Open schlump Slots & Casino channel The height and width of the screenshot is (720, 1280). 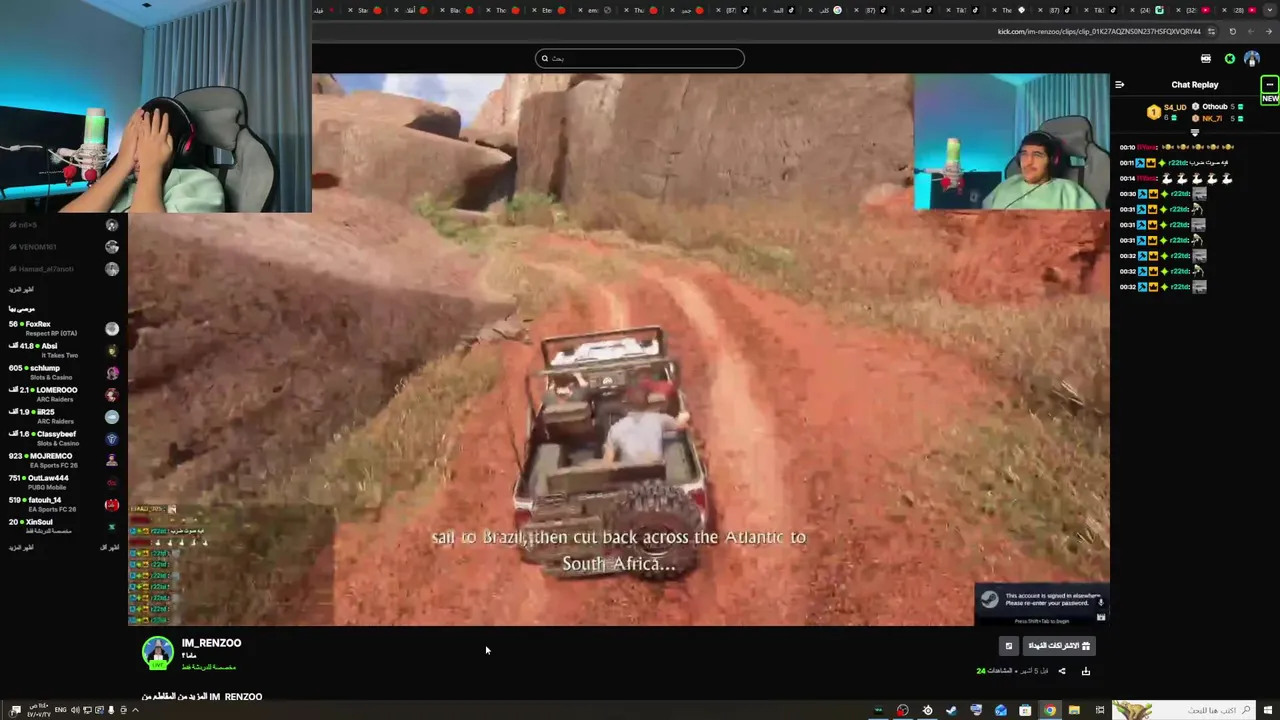pos(62,372)
